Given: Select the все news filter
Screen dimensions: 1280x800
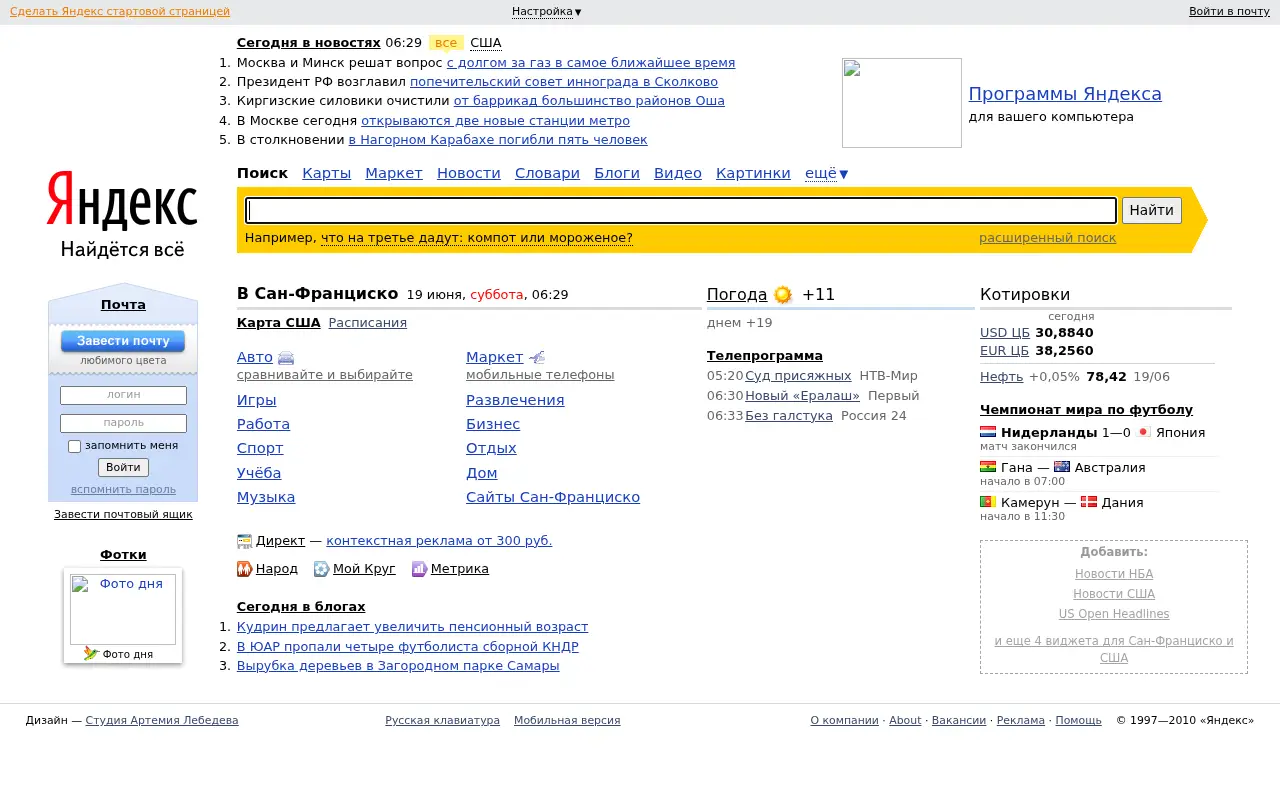Looking at the screenshot, I should (x=446, y=43).
